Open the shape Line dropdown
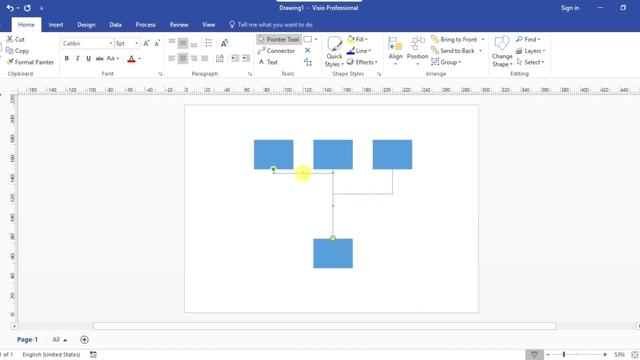This screenshot has width=640, height=360. pyautogui.click(x=359, y=51)
